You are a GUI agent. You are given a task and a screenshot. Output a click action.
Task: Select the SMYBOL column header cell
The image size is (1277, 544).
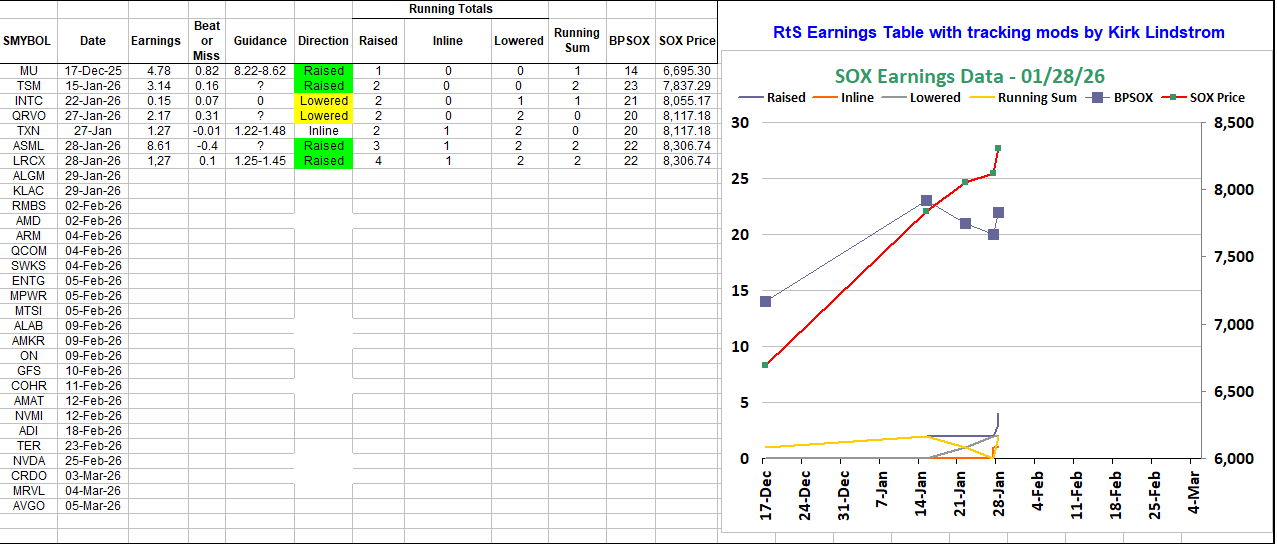(28, 41)
